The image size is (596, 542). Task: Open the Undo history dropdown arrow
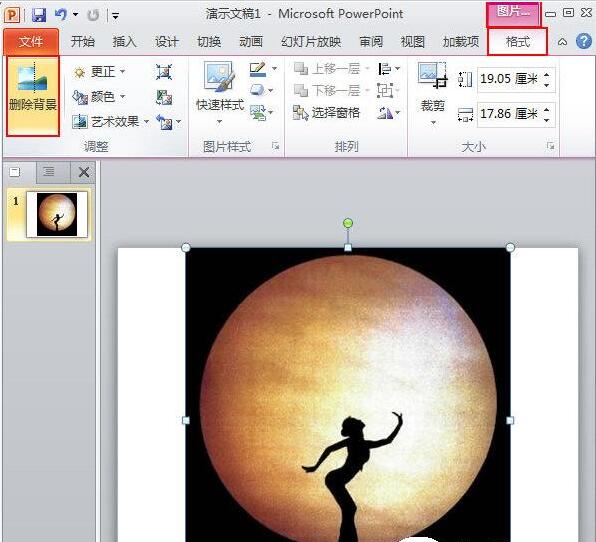(75, 15)
